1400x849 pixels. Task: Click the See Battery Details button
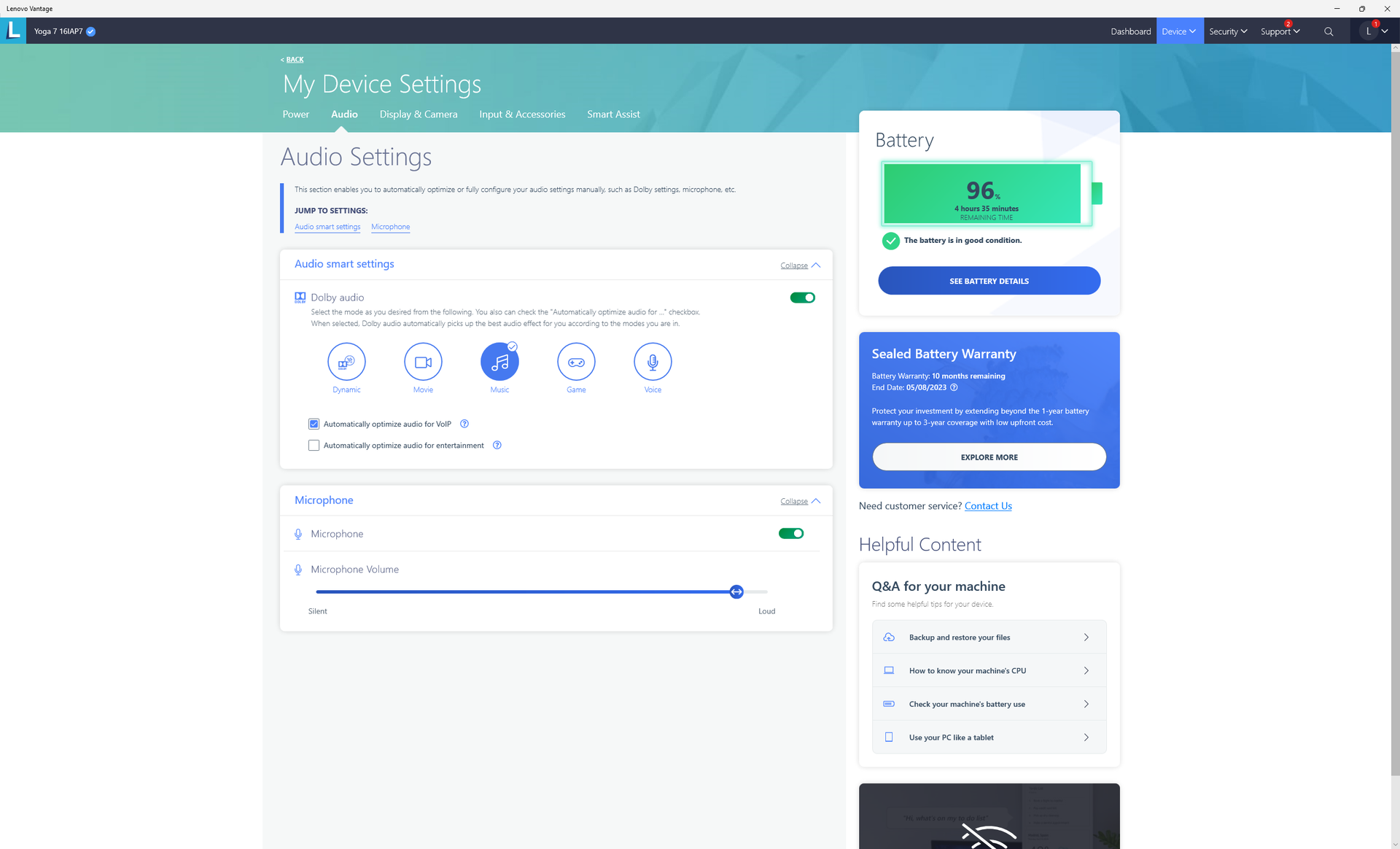tap(989, 281)
